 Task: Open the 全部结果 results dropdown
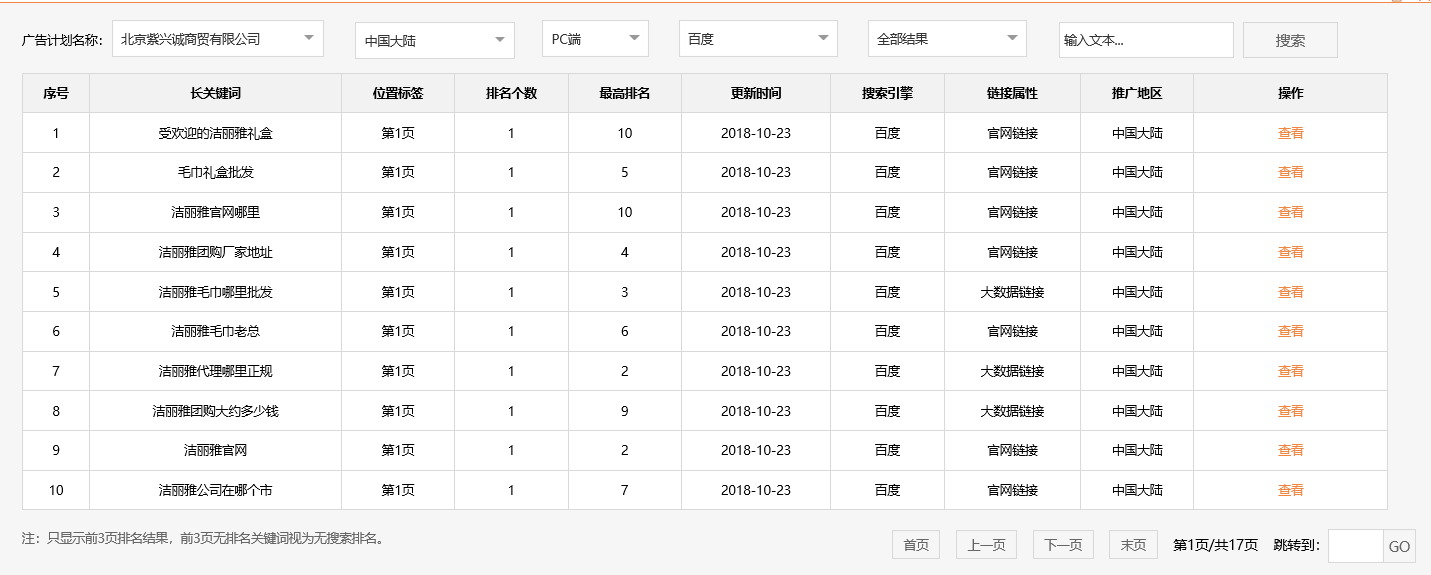click(947, 39)
